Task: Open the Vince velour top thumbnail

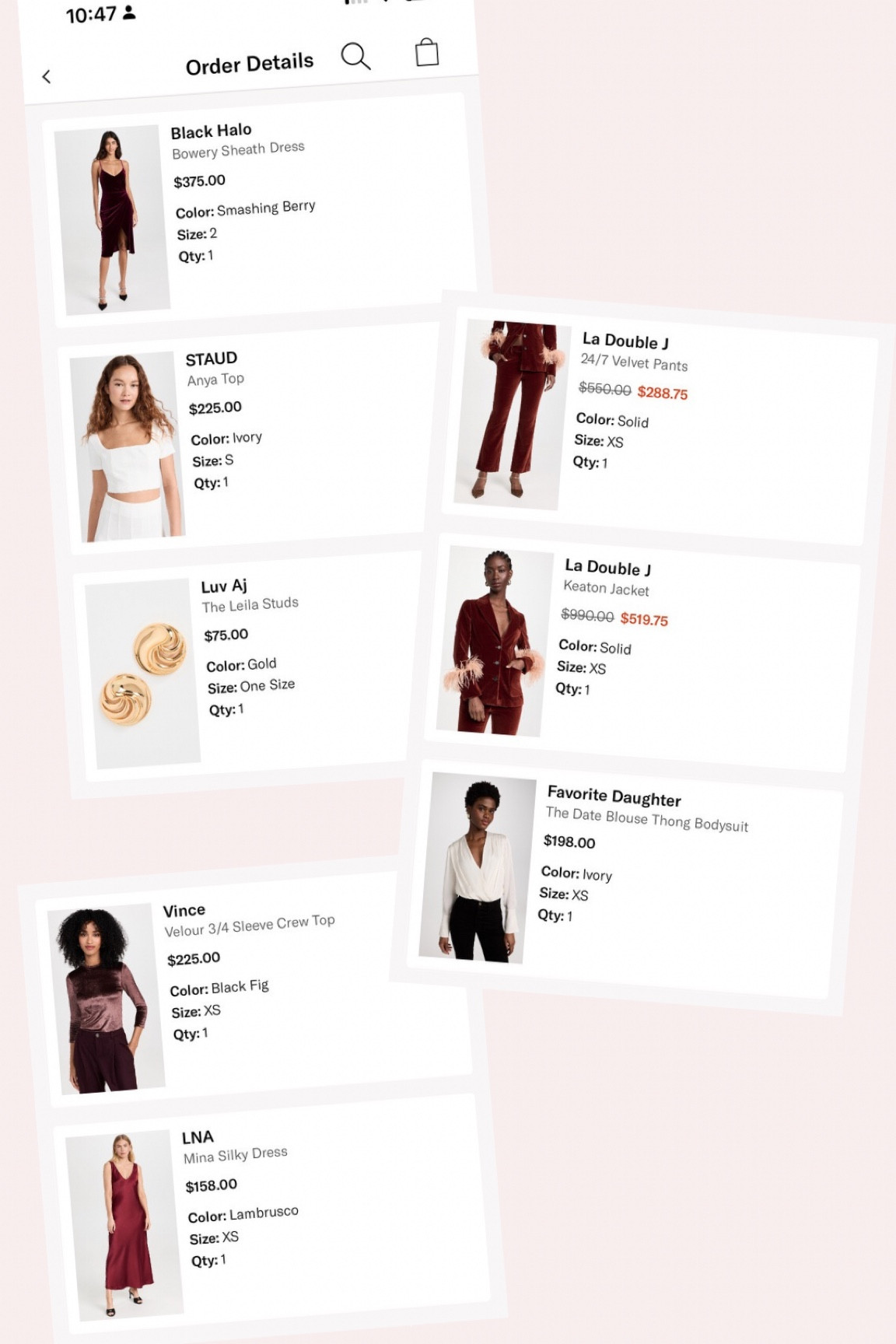Action: pos(105,999)
